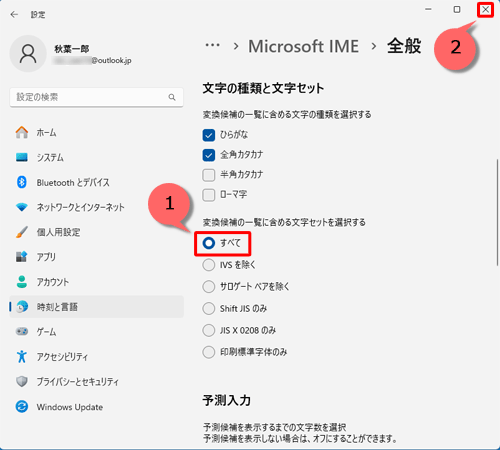Click the ホーム house icon in the sidebar
This screenshot has width=500, height=450.
[22, 132]
